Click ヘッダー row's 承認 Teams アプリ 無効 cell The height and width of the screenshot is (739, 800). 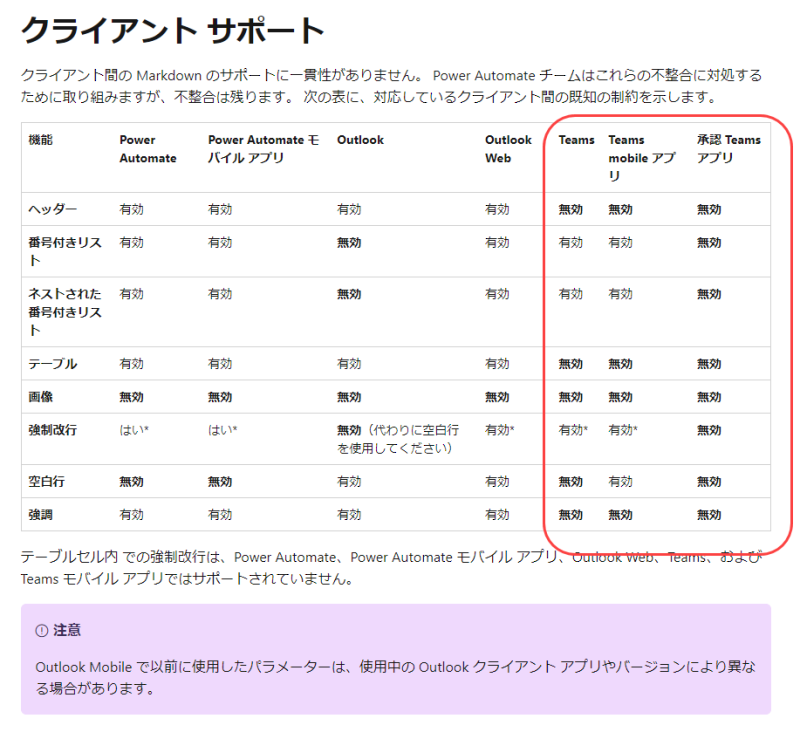[709, 209]
